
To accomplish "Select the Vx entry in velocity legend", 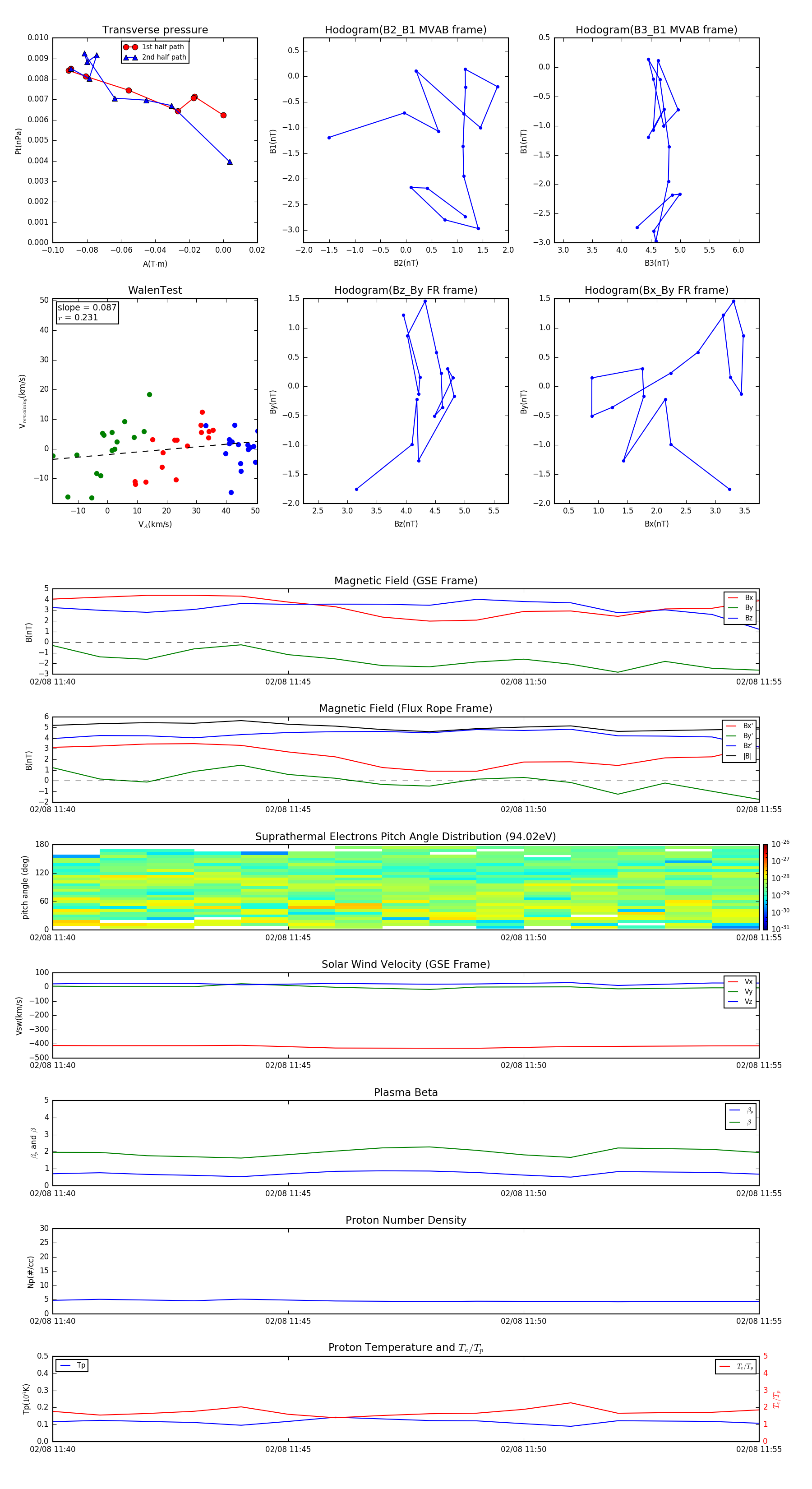I will (x=740, y=981).
